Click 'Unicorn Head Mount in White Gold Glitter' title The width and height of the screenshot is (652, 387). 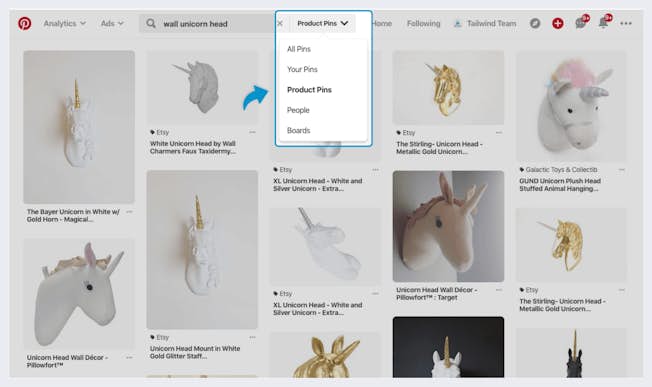[x=195, y=352]
